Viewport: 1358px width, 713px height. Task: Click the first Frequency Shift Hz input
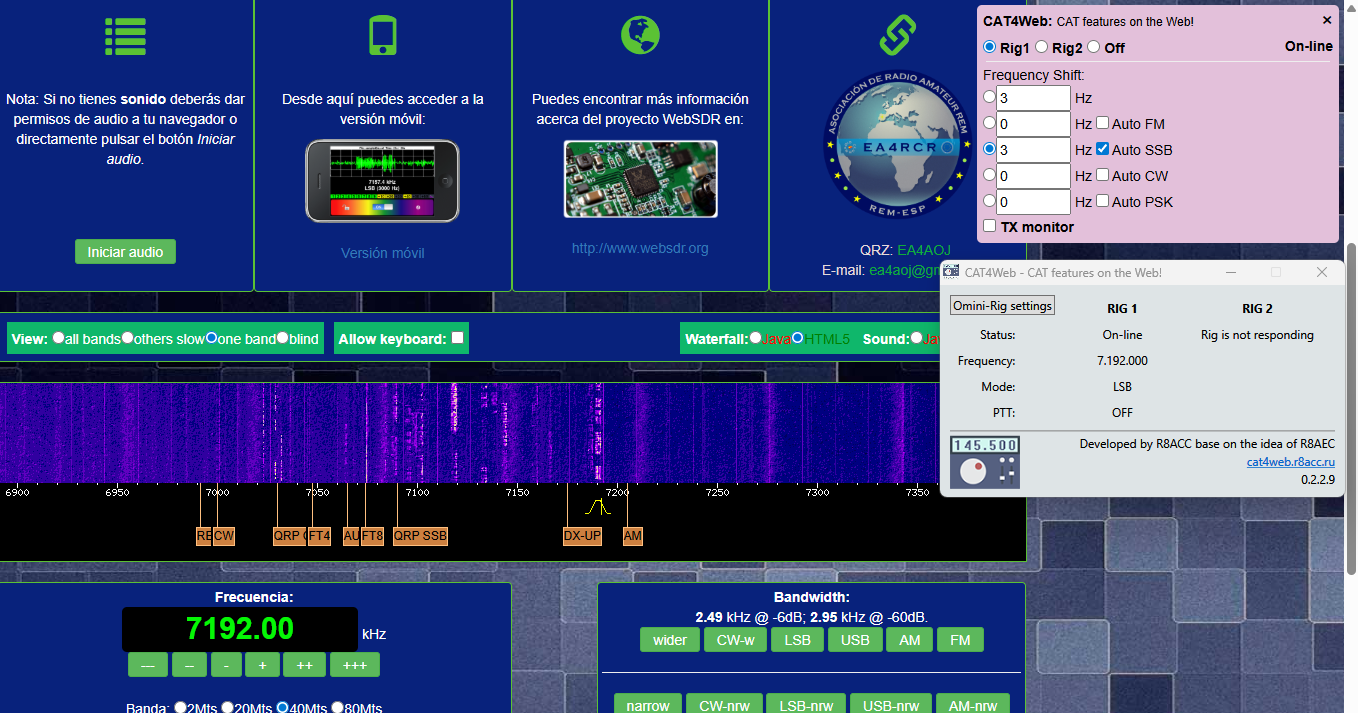pos(1033,98)
